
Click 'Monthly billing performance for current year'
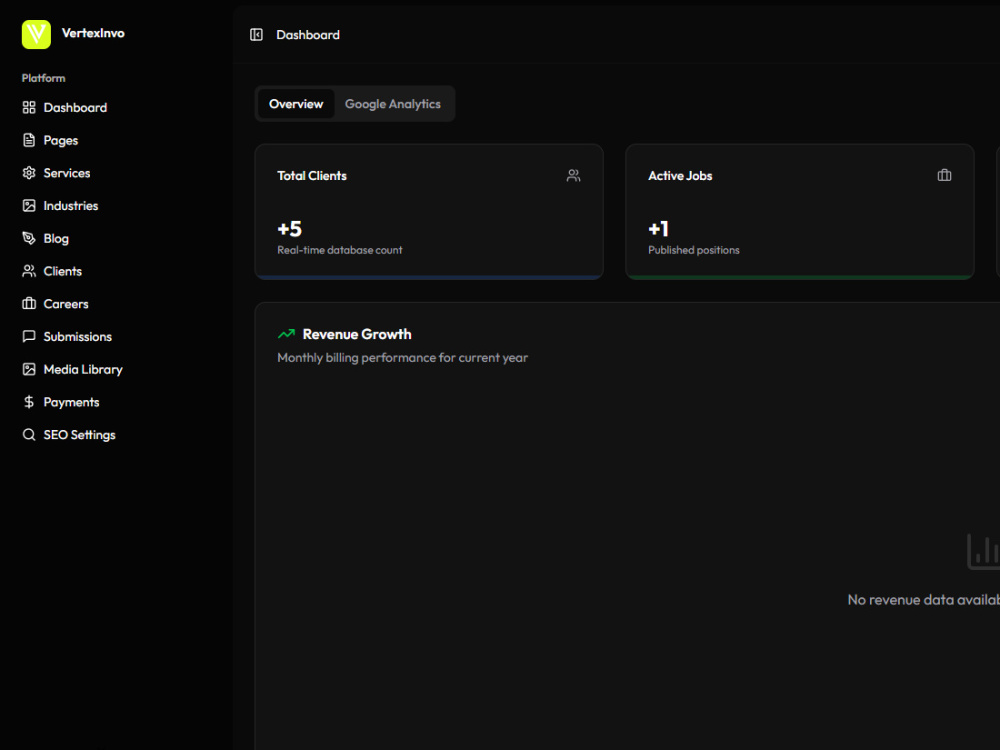(x=402, y=358)
